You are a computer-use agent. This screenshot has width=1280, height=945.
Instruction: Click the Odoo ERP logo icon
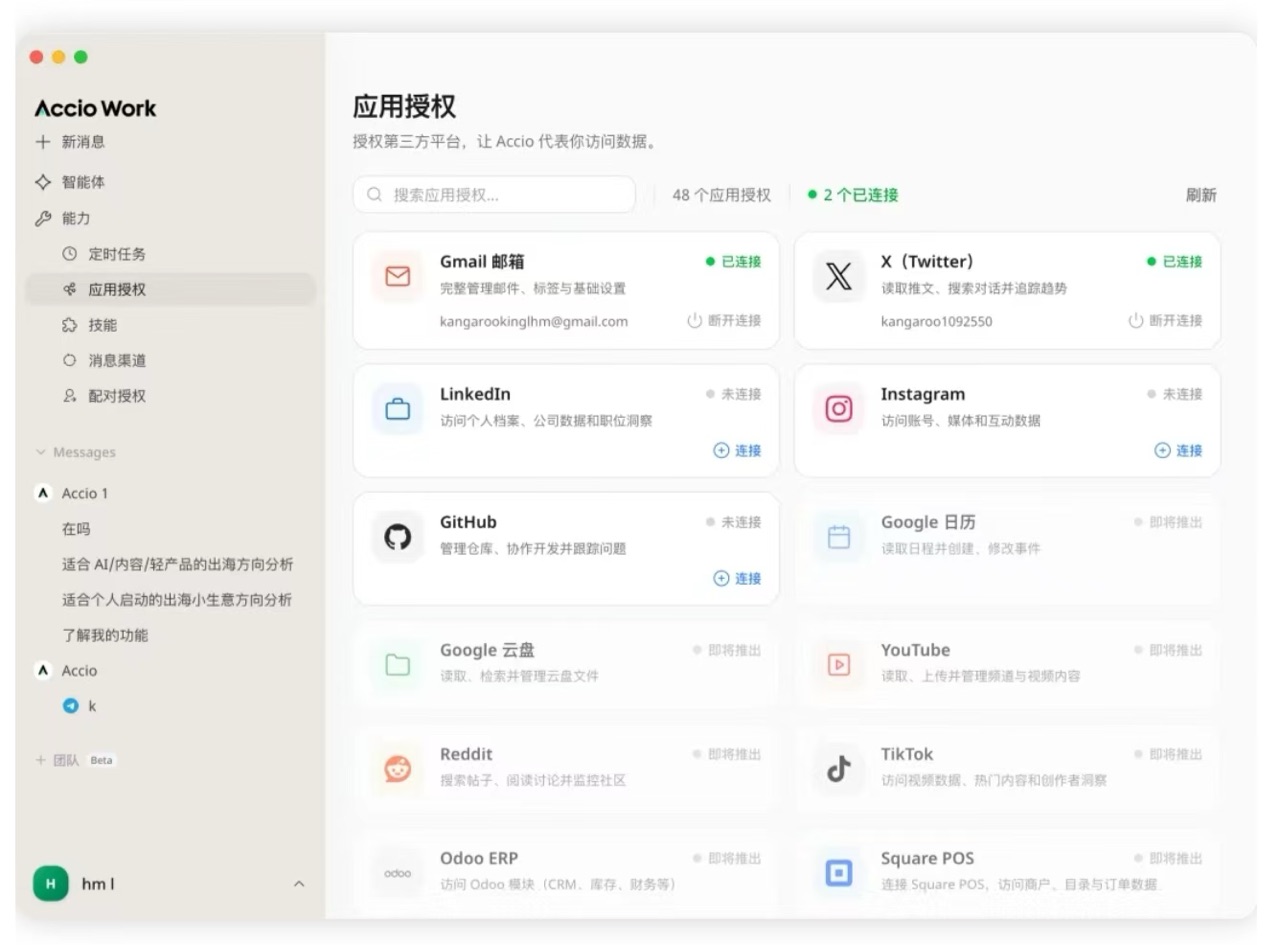(x=398, y=873)
